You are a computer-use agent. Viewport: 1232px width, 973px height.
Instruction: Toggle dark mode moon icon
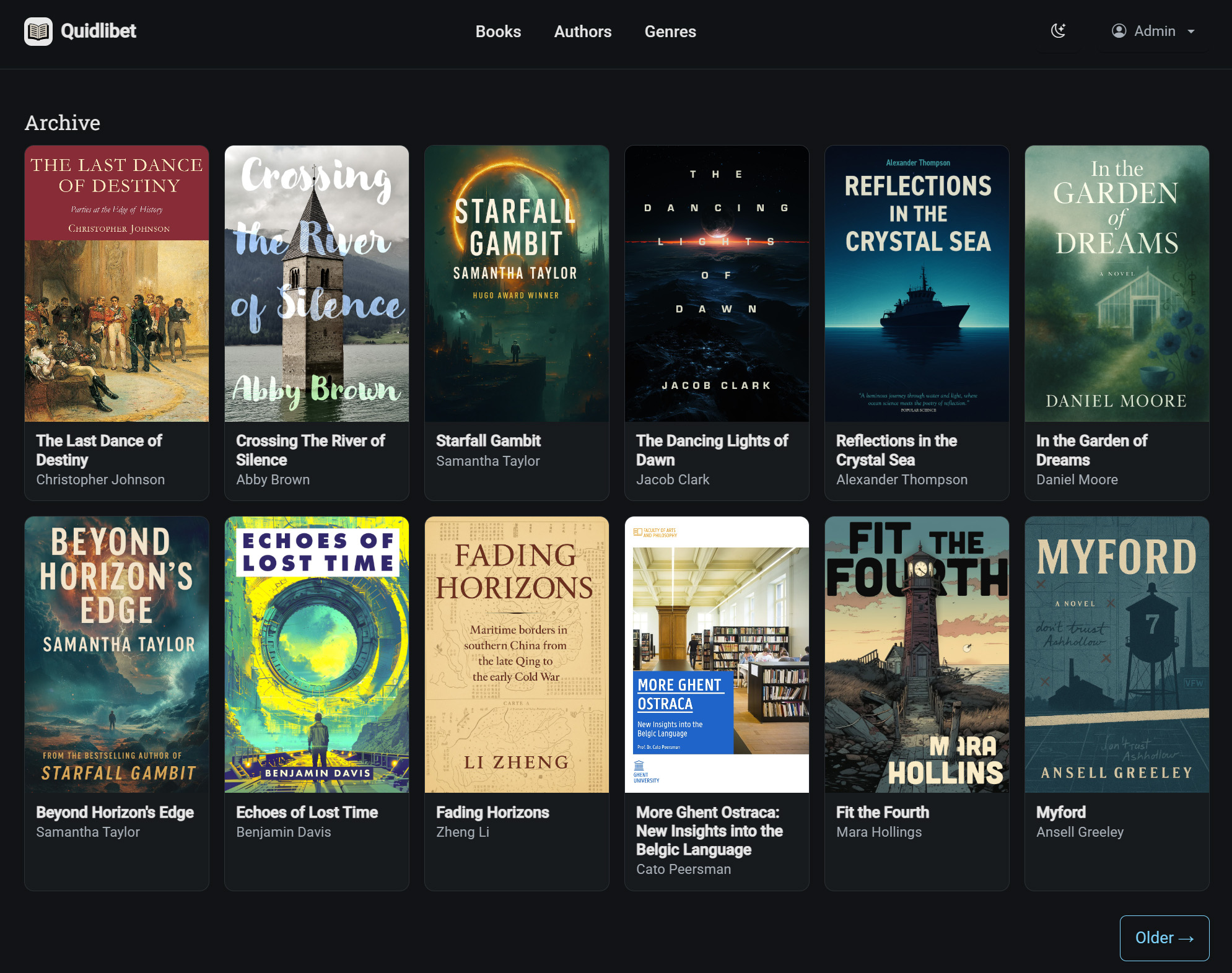1059,31
